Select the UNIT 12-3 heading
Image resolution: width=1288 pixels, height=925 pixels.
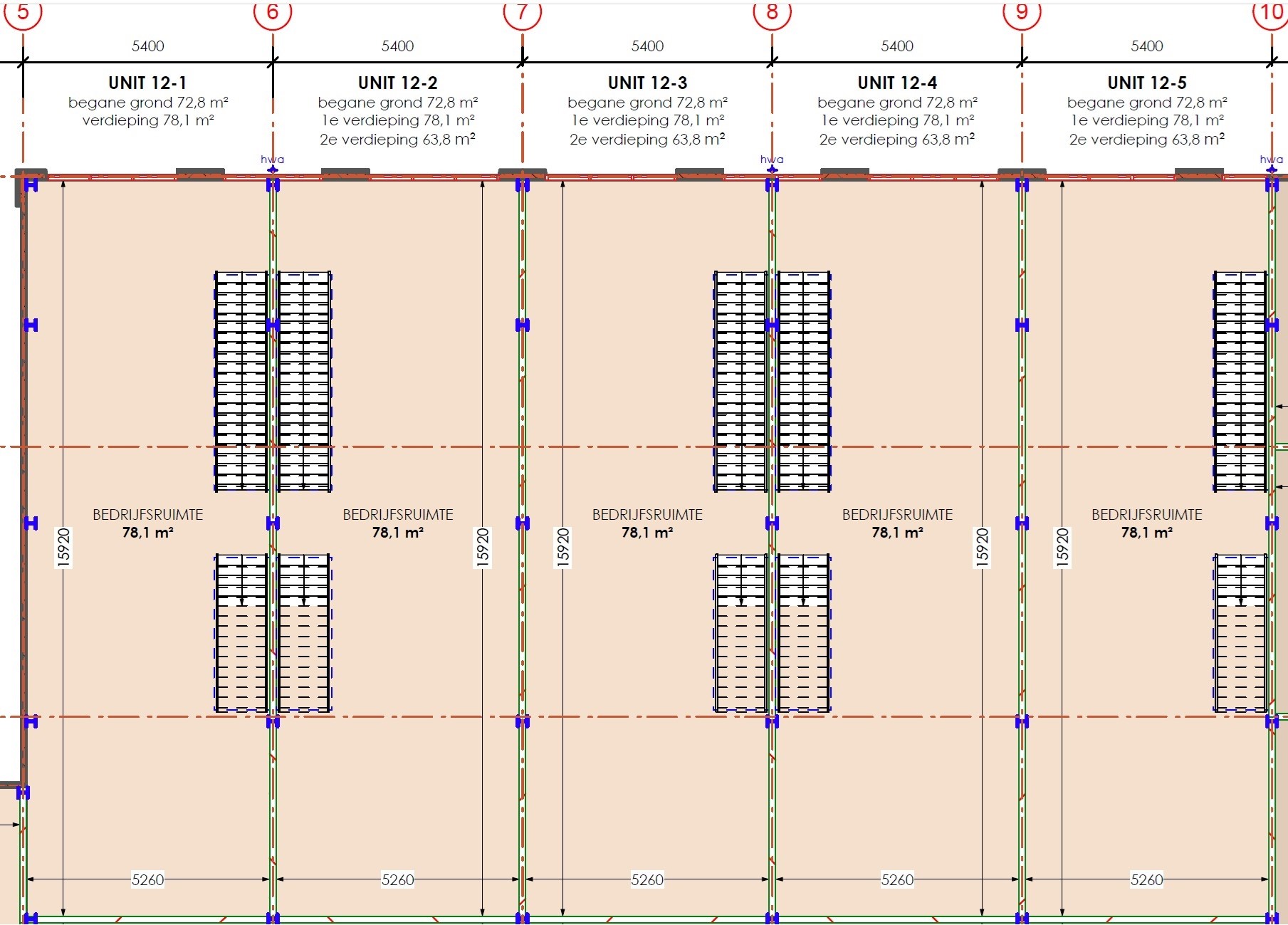(647, 83)
